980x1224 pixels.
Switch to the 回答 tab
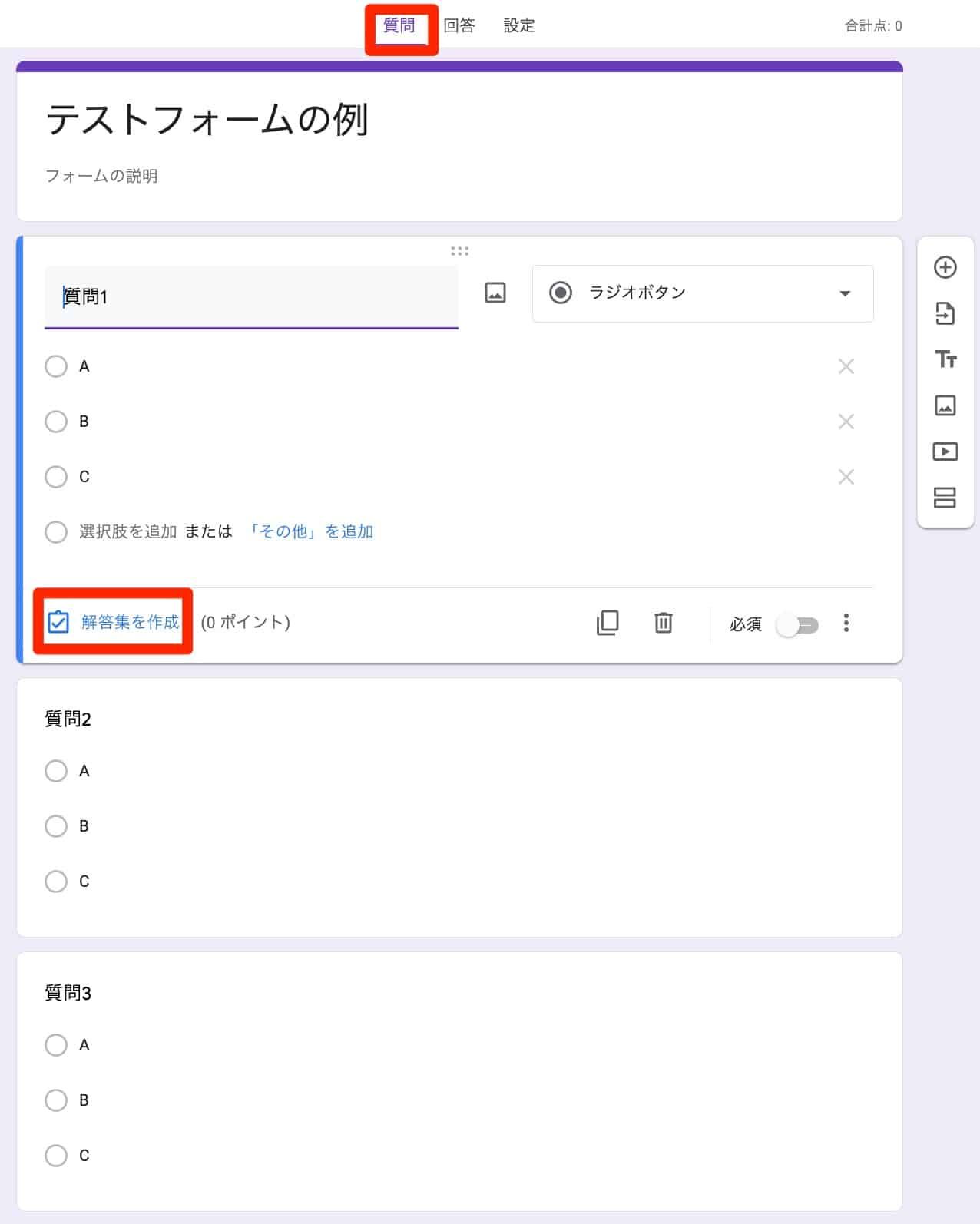[459, 25]
